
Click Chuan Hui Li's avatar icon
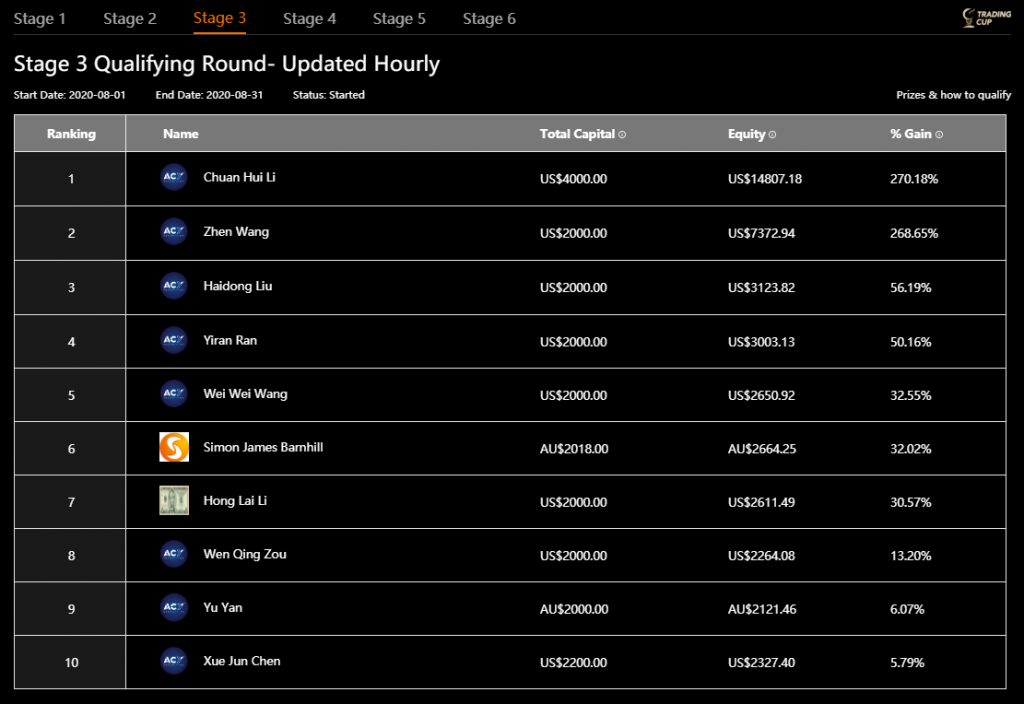click(x=174, y=177)
